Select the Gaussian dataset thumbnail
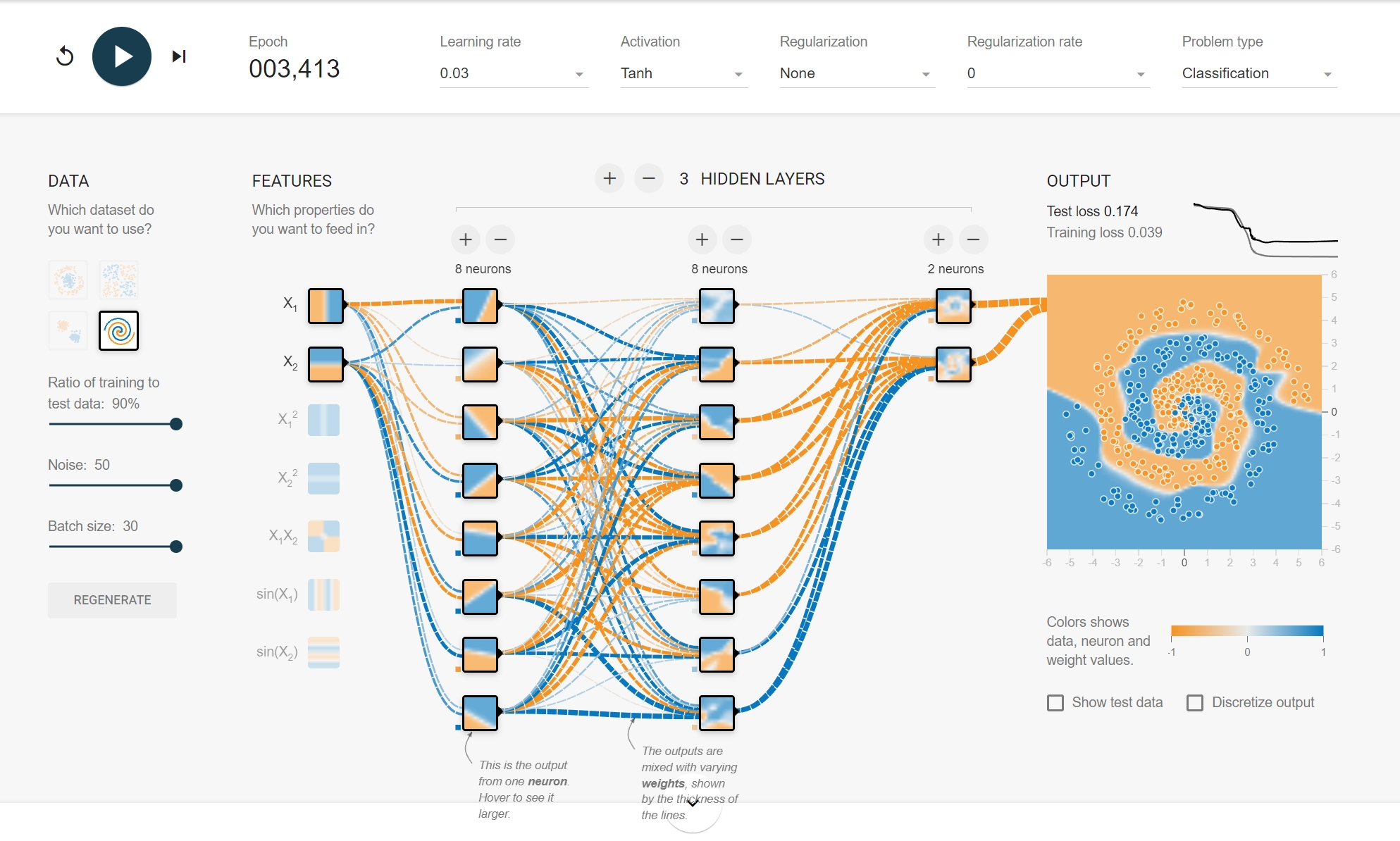1400x841 pixels. click(x=68, y=330)
